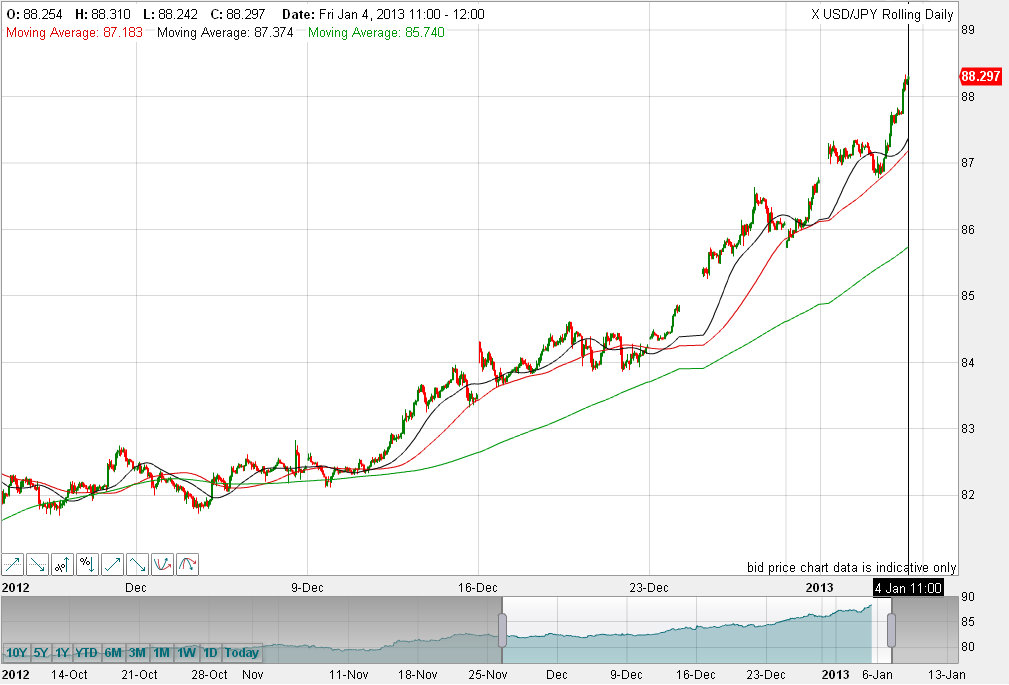The width and height of the screenshot is (1009, 685).
Task: Set range to 10Y
Action: [x=16, y=653]
